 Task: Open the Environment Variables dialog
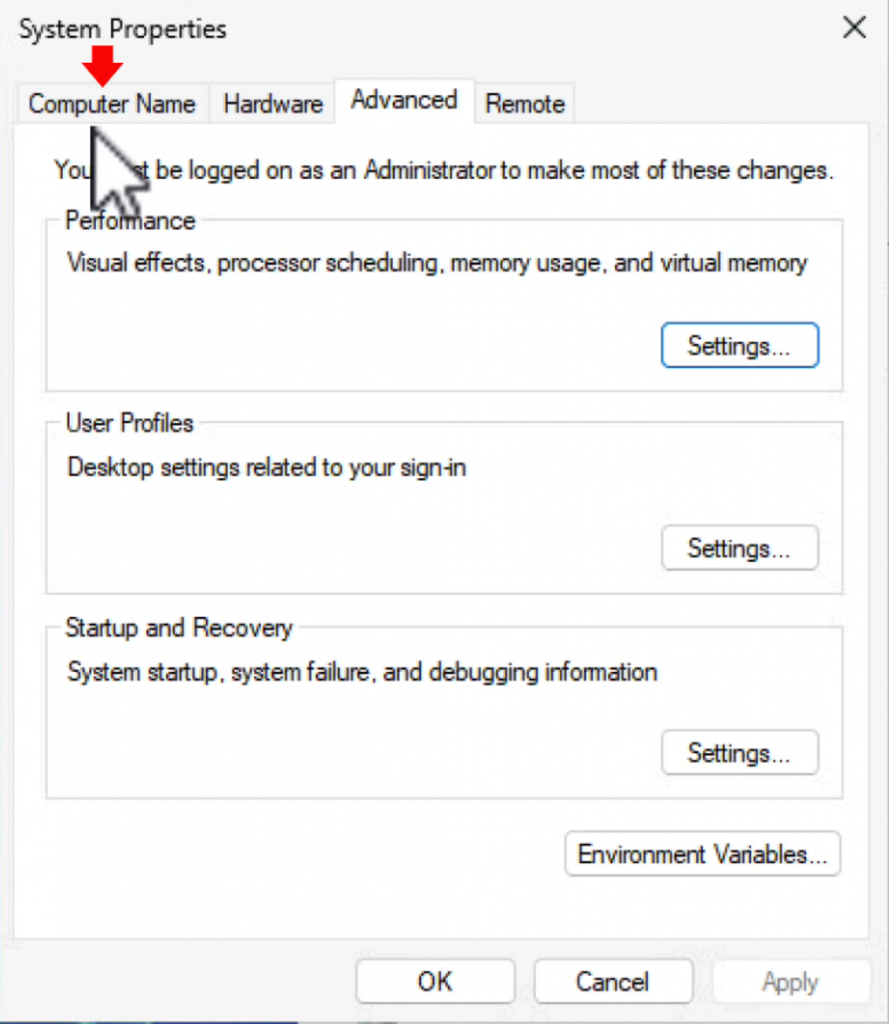point(702,854)
